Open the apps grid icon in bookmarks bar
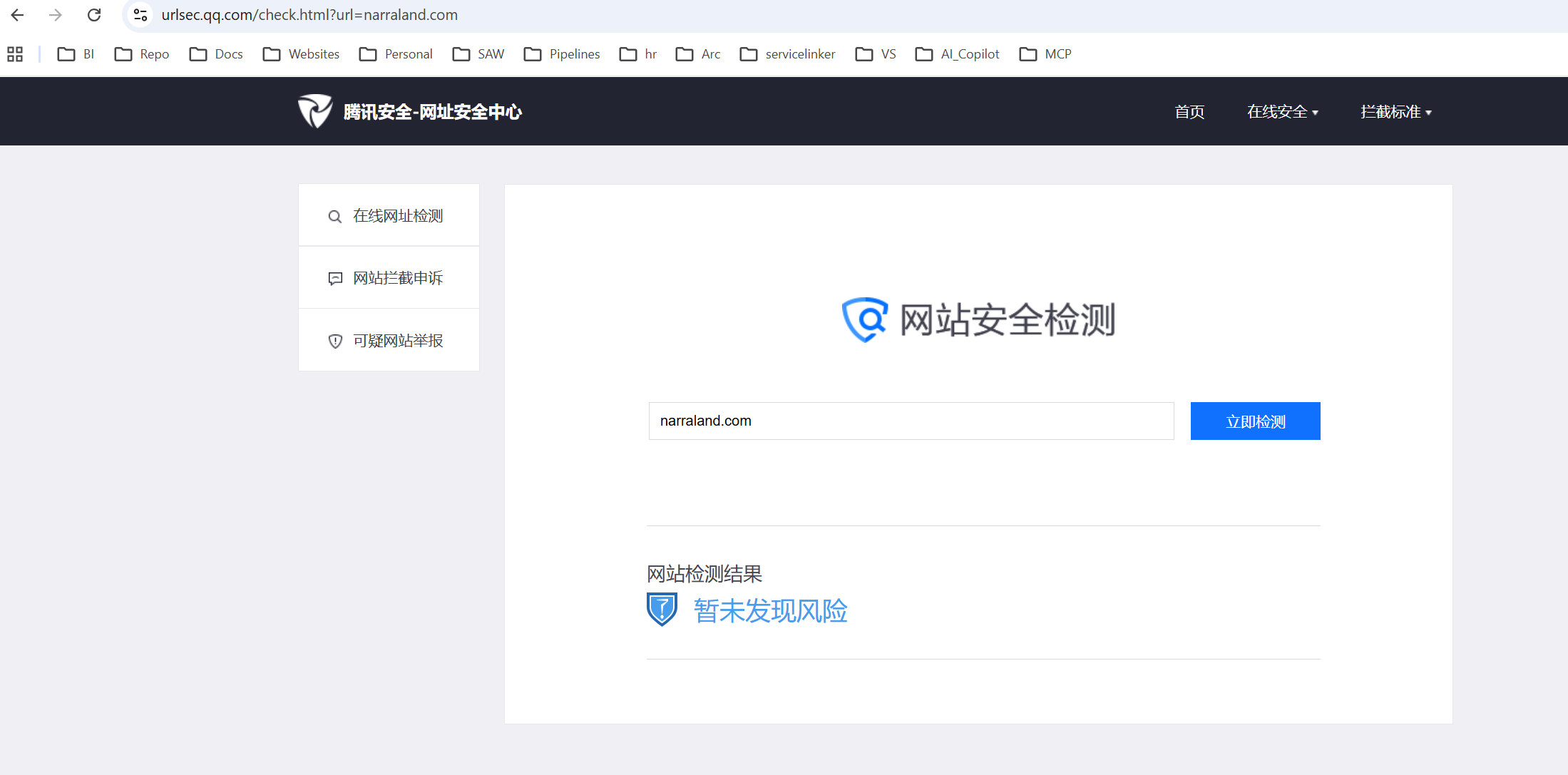The width and height of the screenshot is (1568, 775). point(15,54)
